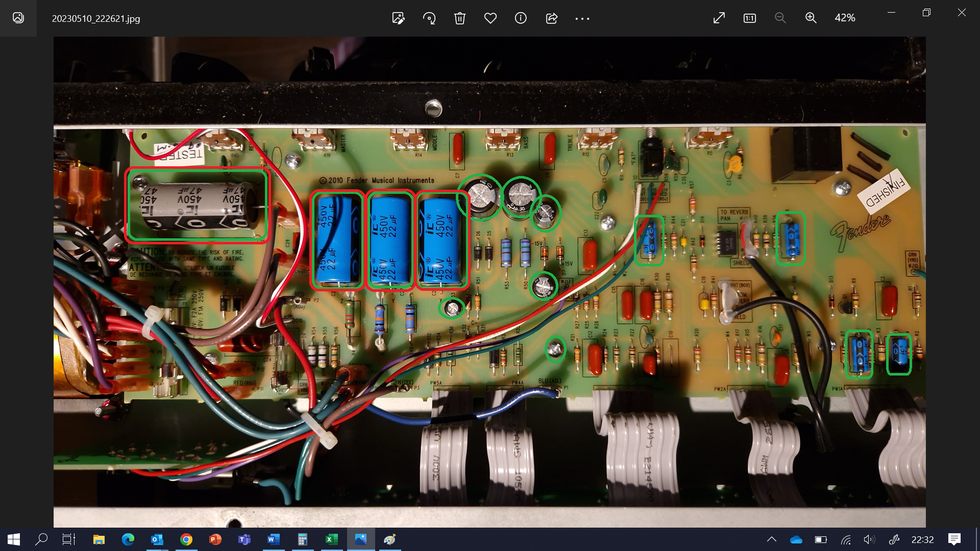Share the photo
Viewport: 980px width, 551px height.
551,18
